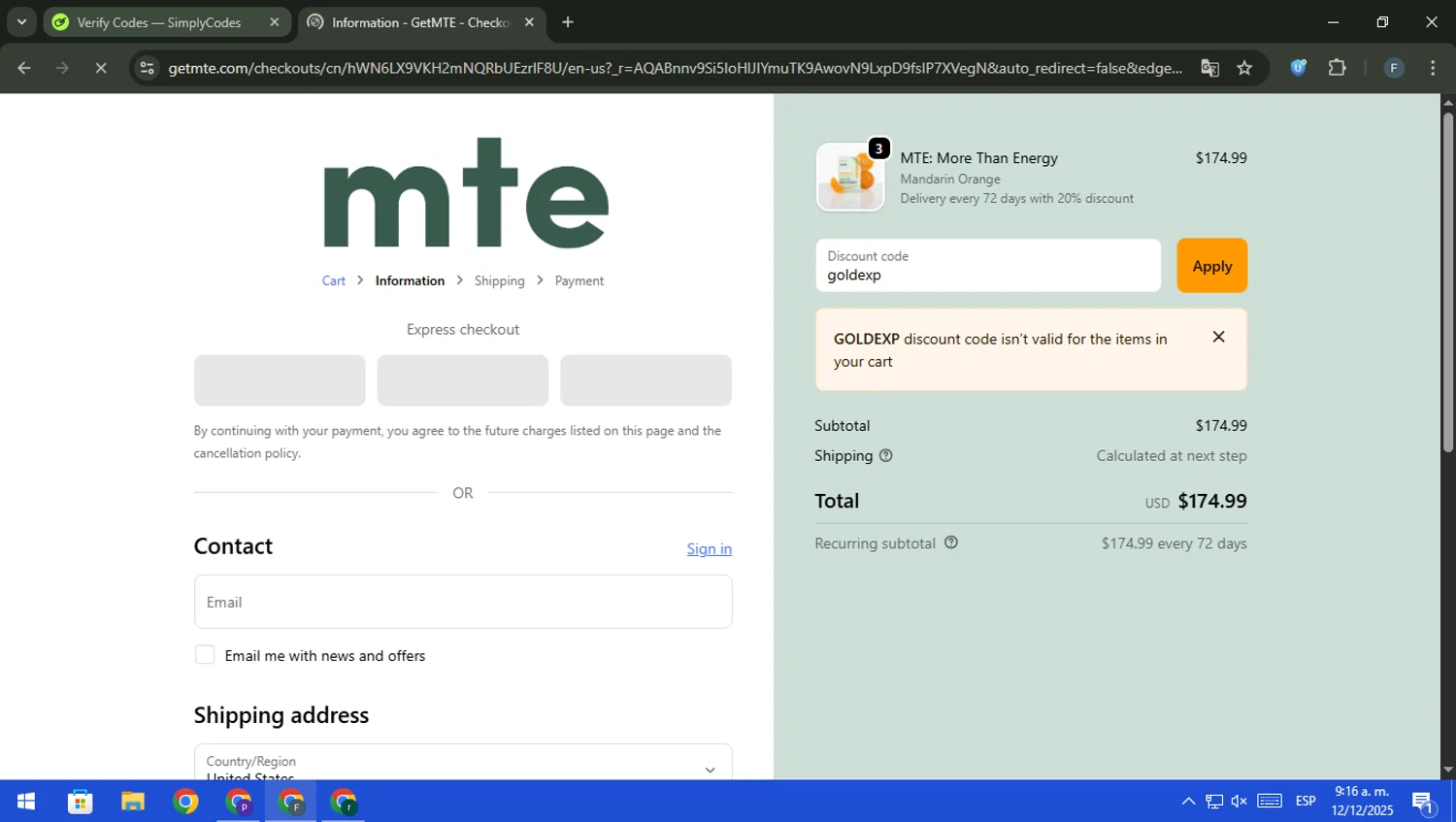The height and width of the screenshot is (822, 1456).
Task: Unmute the volume tray icon
Action: click(x=1240, y=802)
